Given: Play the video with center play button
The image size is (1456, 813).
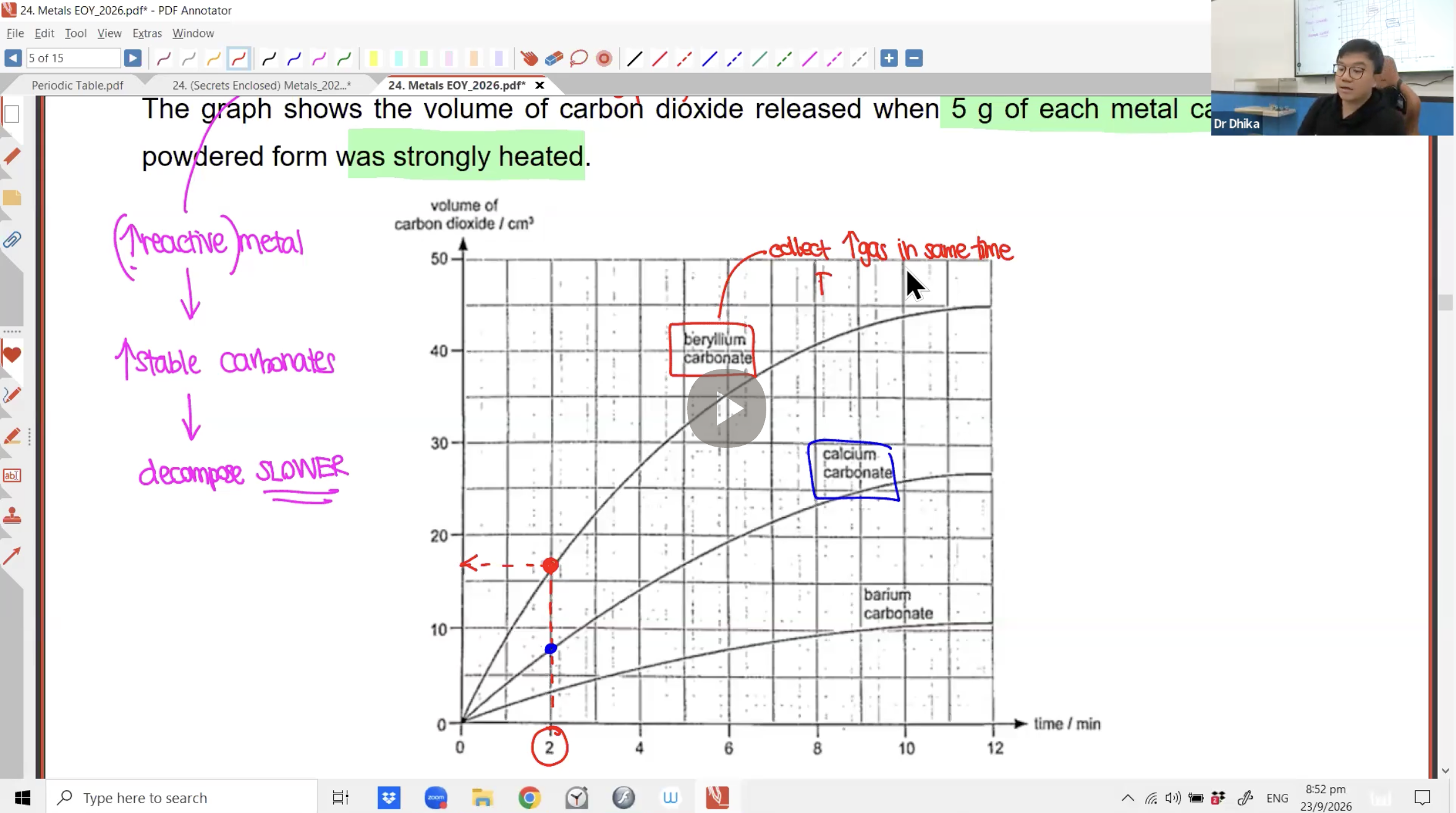Looking at the screenshot, I should (727, 408).
